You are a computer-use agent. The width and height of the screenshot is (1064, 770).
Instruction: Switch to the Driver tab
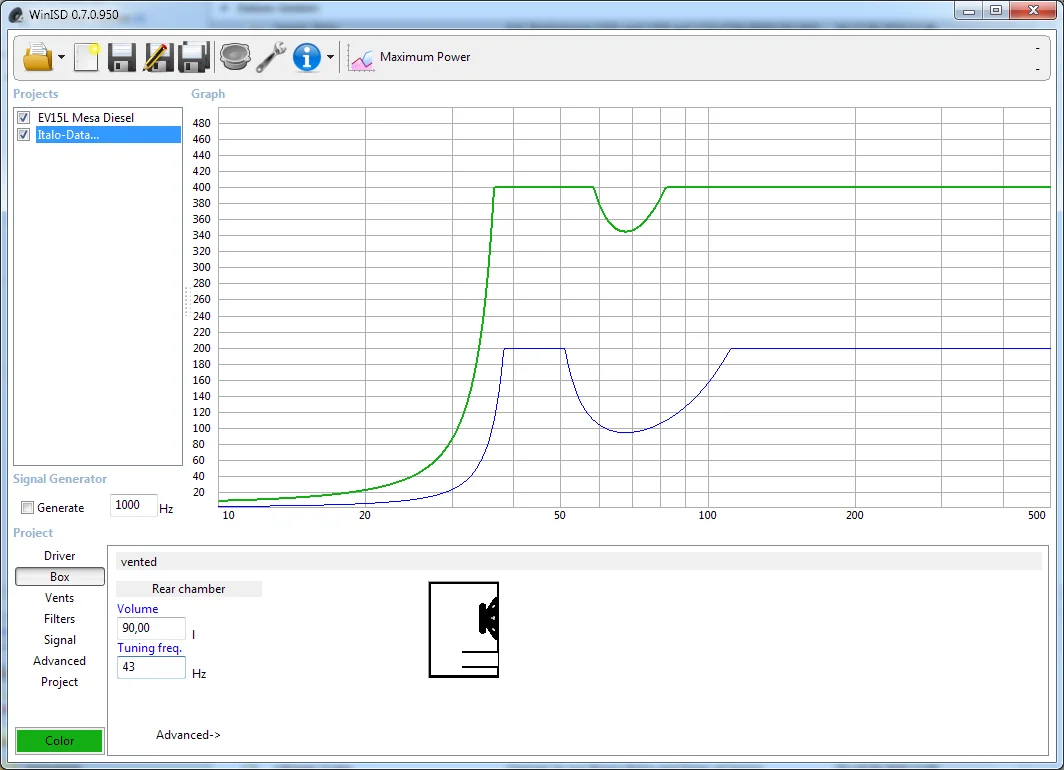tap(60, 556)
